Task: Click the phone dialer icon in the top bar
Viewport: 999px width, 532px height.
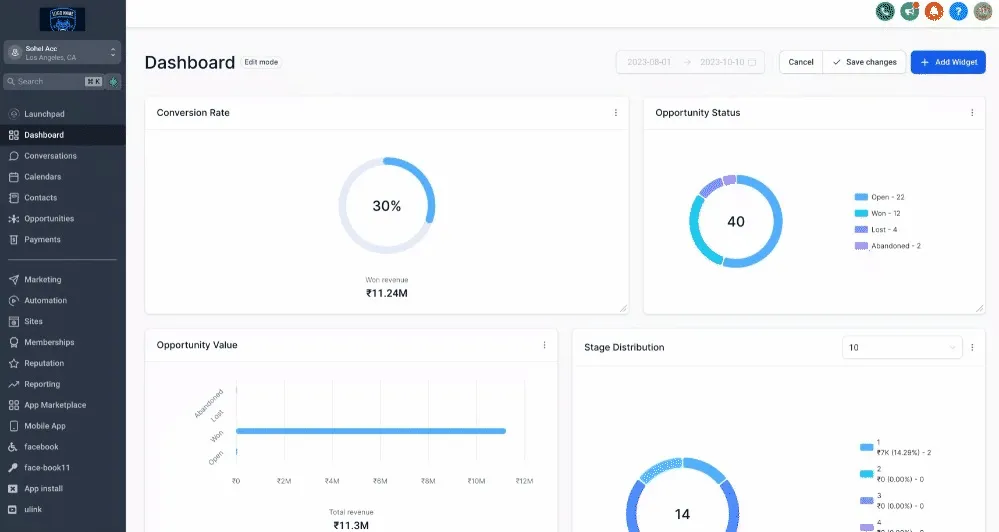Action: point(885,11)
